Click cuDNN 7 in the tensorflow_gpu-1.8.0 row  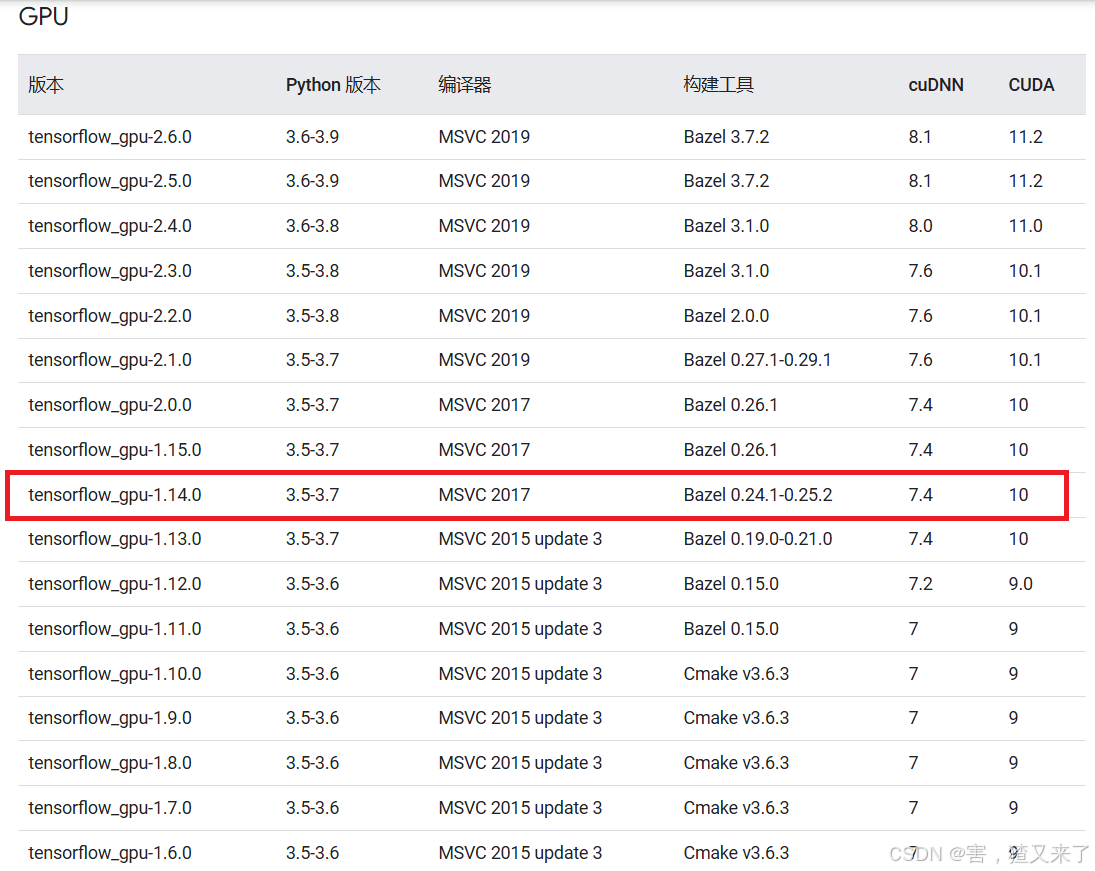[x=913, y=763]
